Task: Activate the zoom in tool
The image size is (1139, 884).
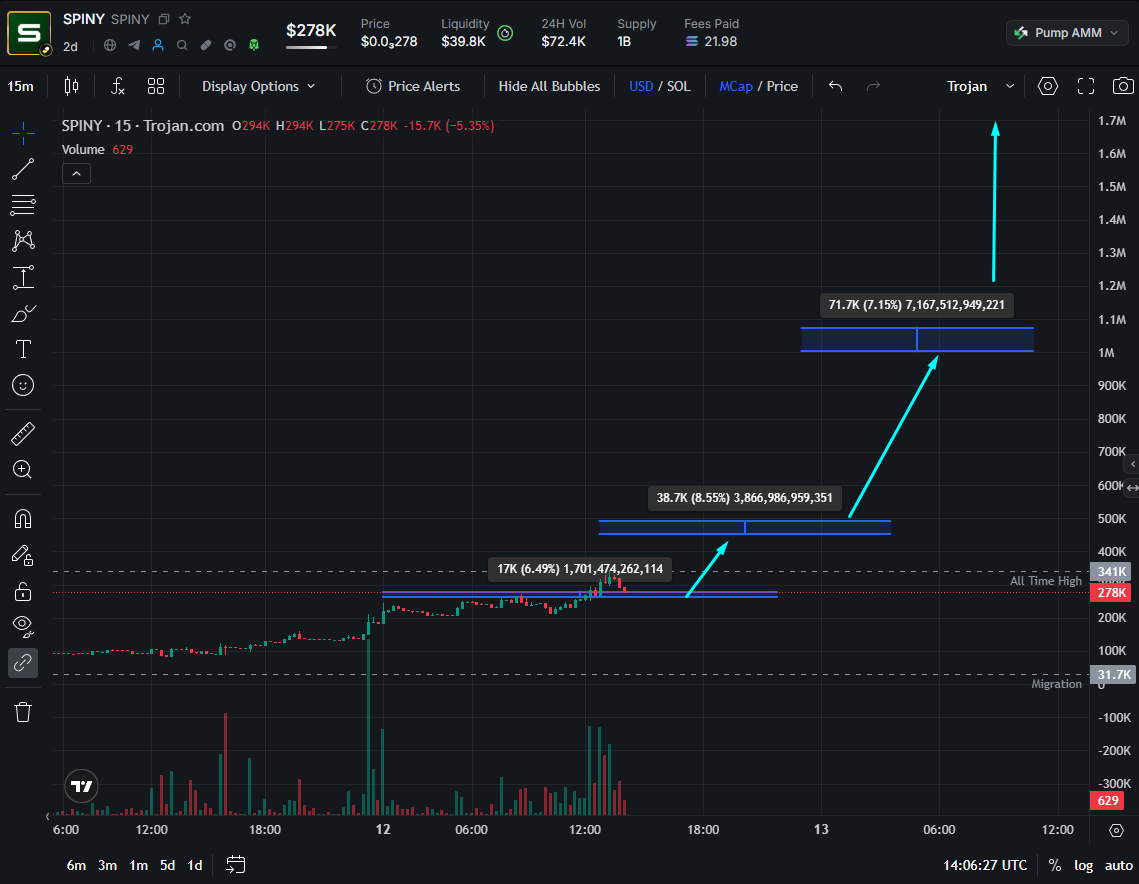Action: (23, 469)
